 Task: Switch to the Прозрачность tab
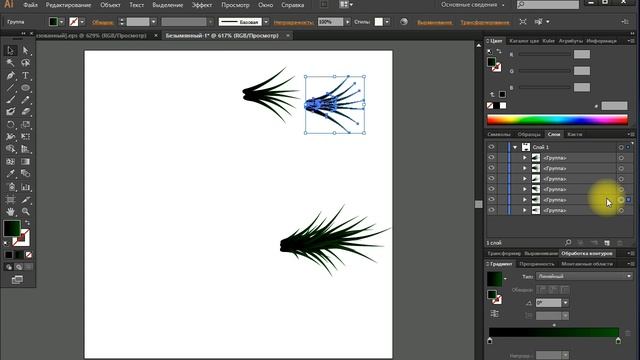[537, 264]
